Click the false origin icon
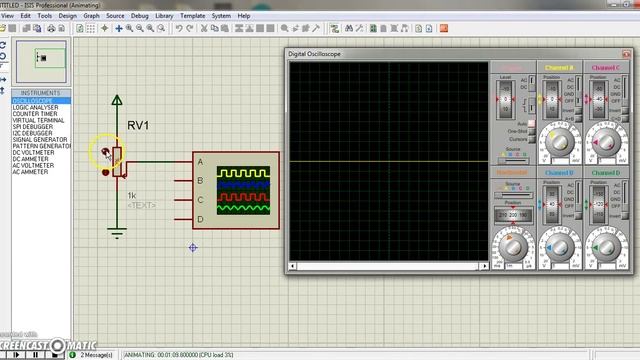 [x=104, y=28]
